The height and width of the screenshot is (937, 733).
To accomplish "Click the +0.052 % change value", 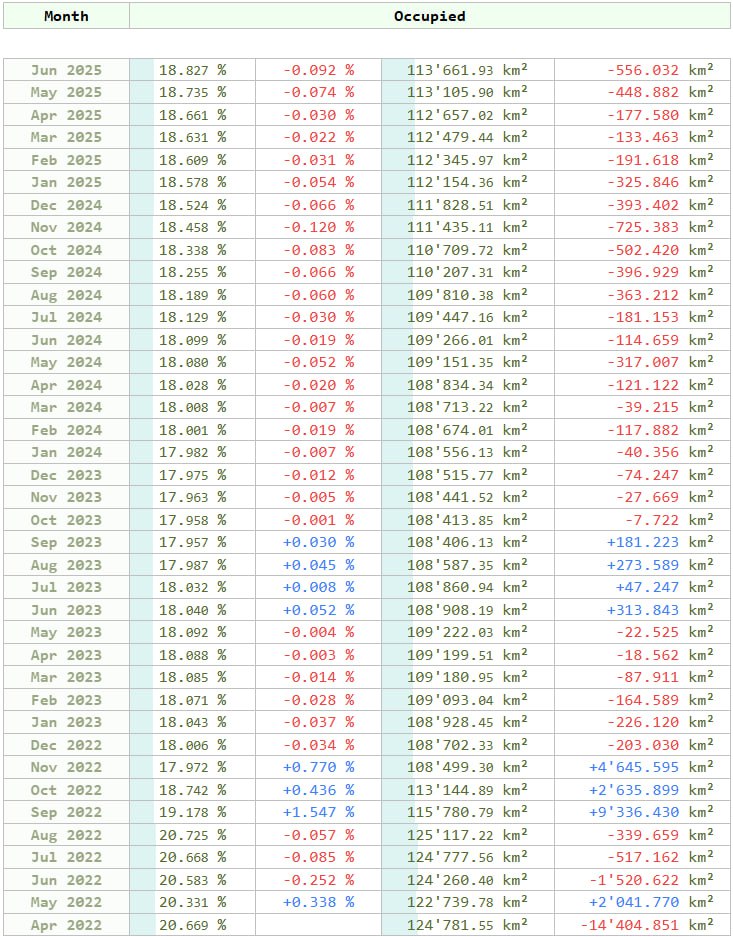I will [318, 610].
